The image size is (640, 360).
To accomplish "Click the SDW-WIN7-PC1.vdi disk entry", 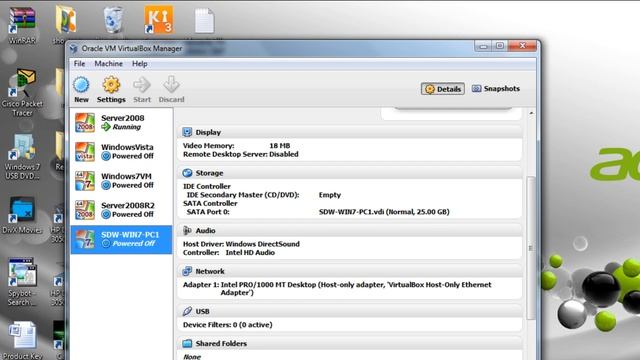I will tap(384, 212).
